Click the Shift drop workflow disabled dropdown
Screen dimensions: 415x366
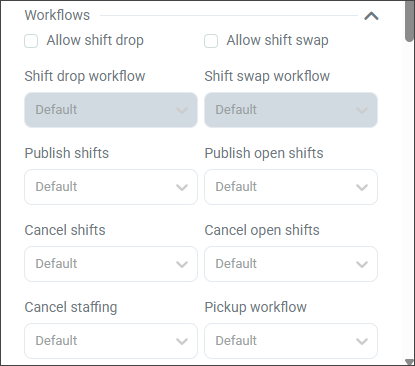(111, 110)
